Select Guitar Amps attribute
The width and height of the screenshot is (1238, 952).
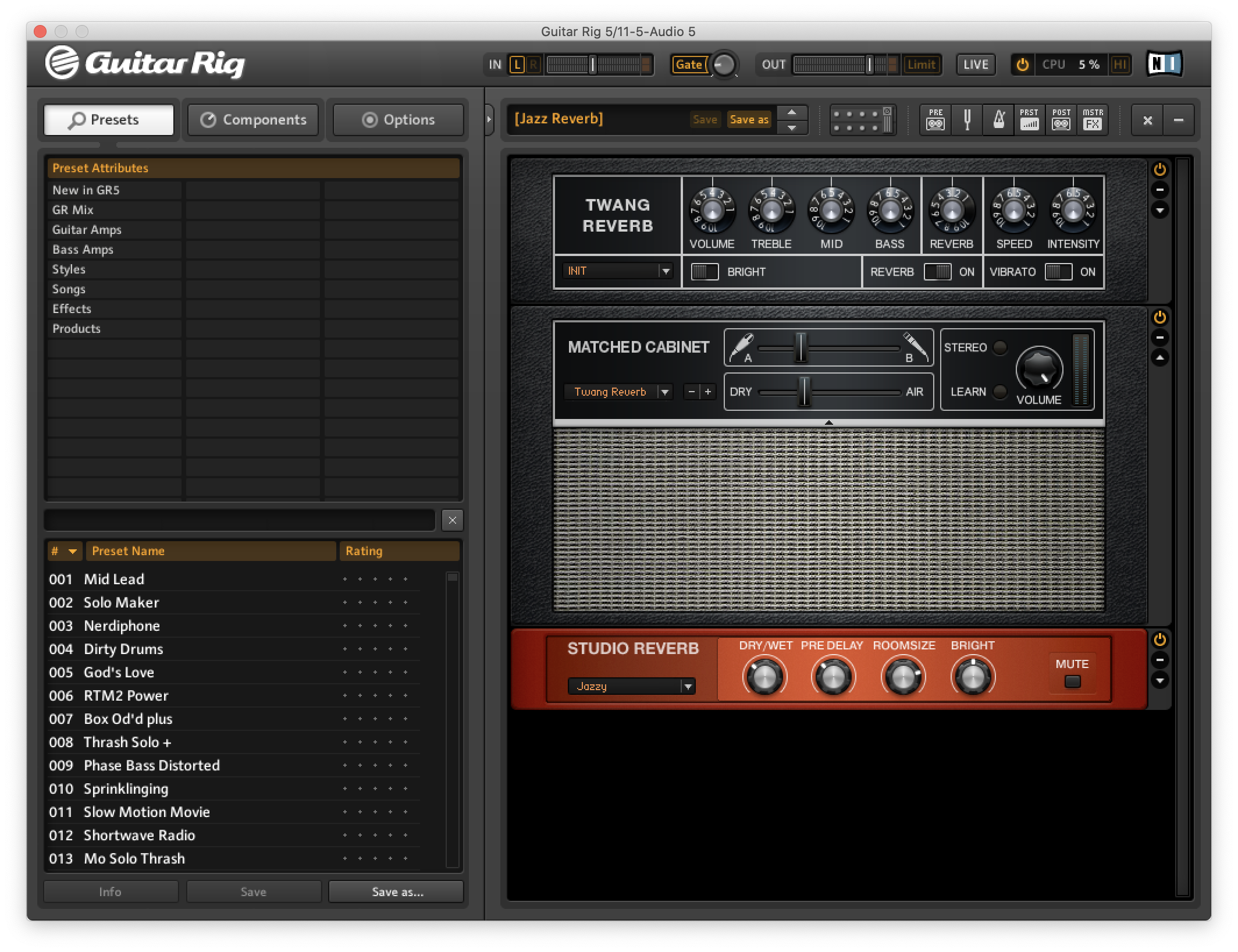[114, 230]
